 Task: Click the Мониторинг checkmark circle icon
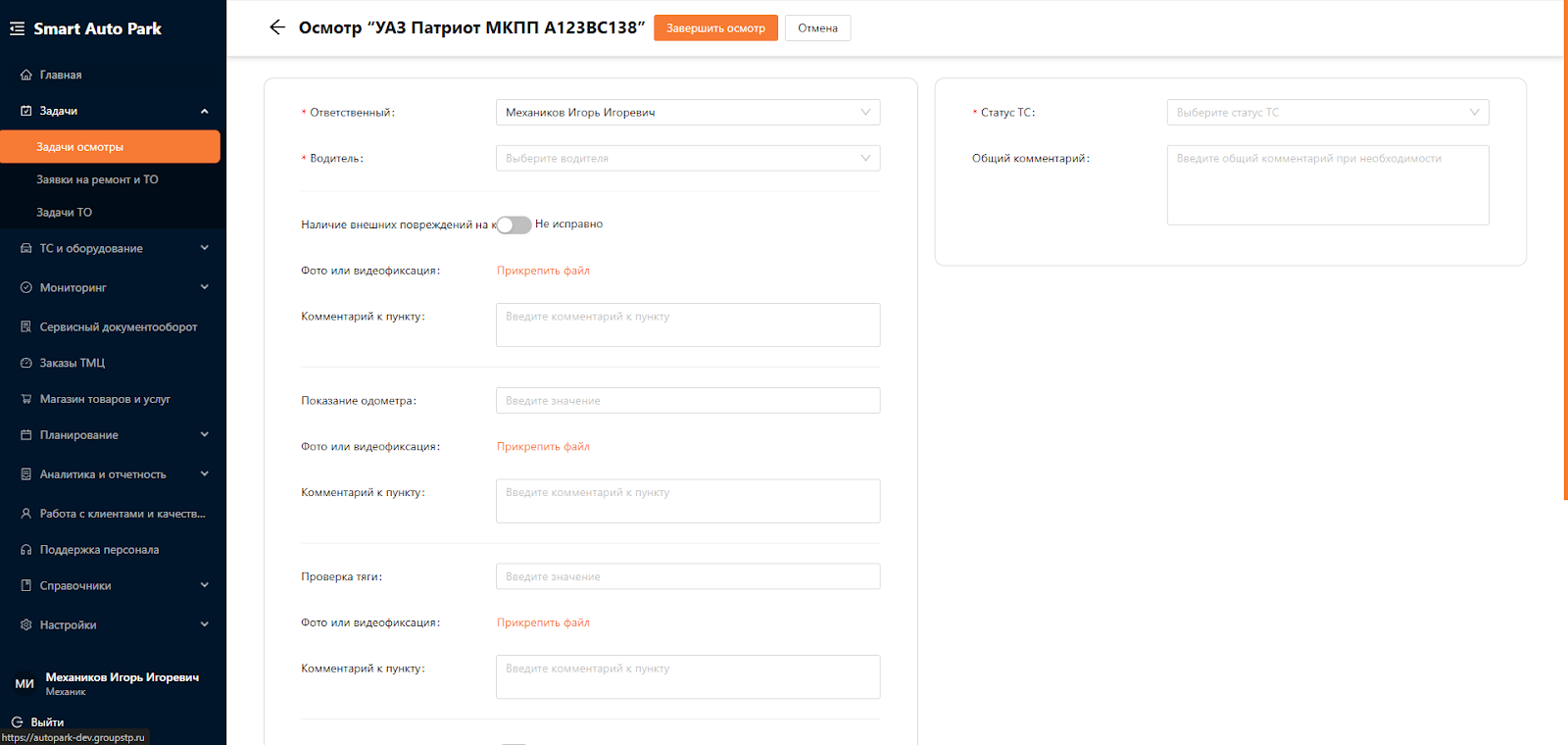click(x=26, y=287)
